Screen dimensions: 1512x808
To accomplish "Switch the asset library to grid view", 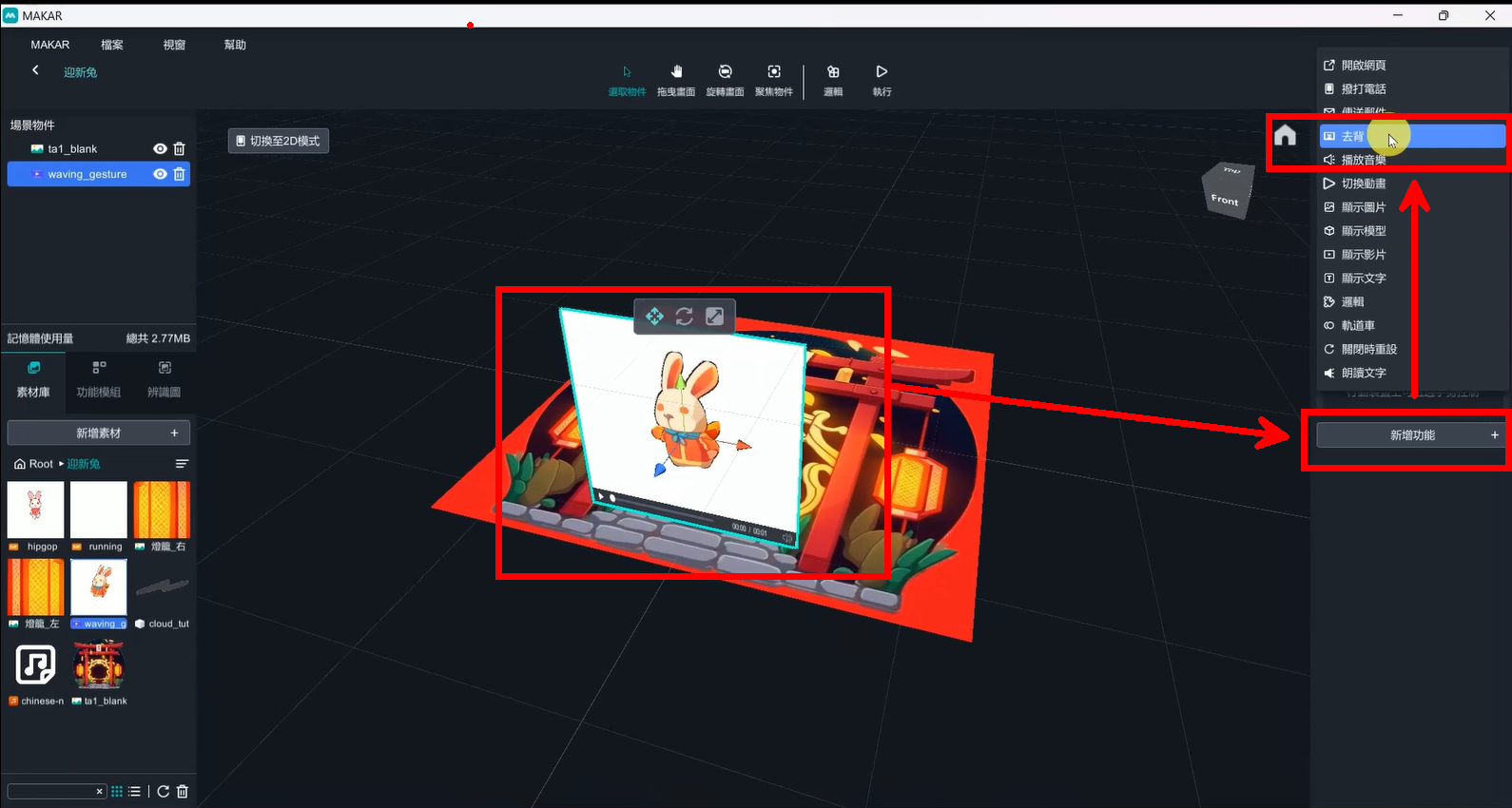I will pyautogui.click(x=117, y=791).
